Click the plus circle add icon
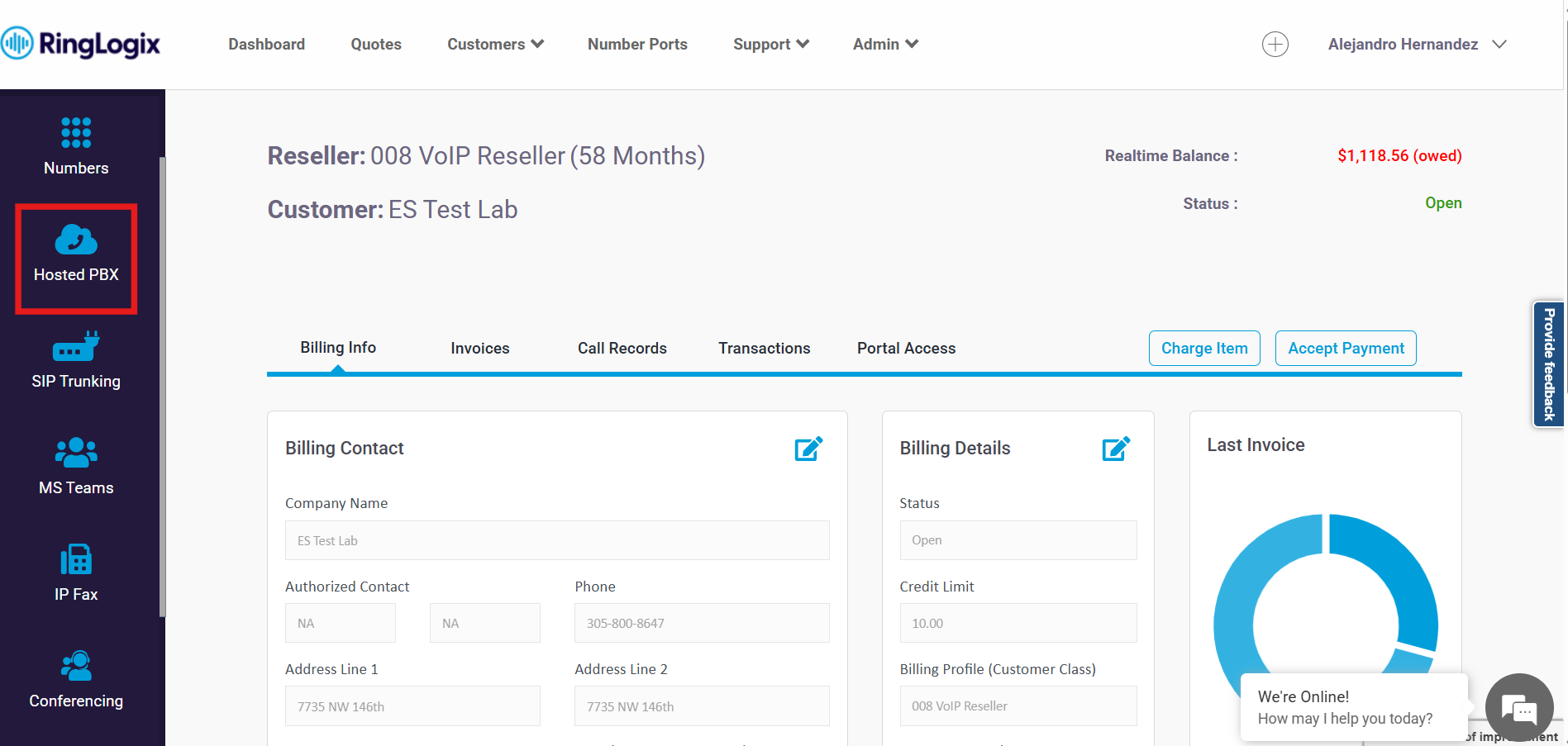 (x=1275, y=44)
